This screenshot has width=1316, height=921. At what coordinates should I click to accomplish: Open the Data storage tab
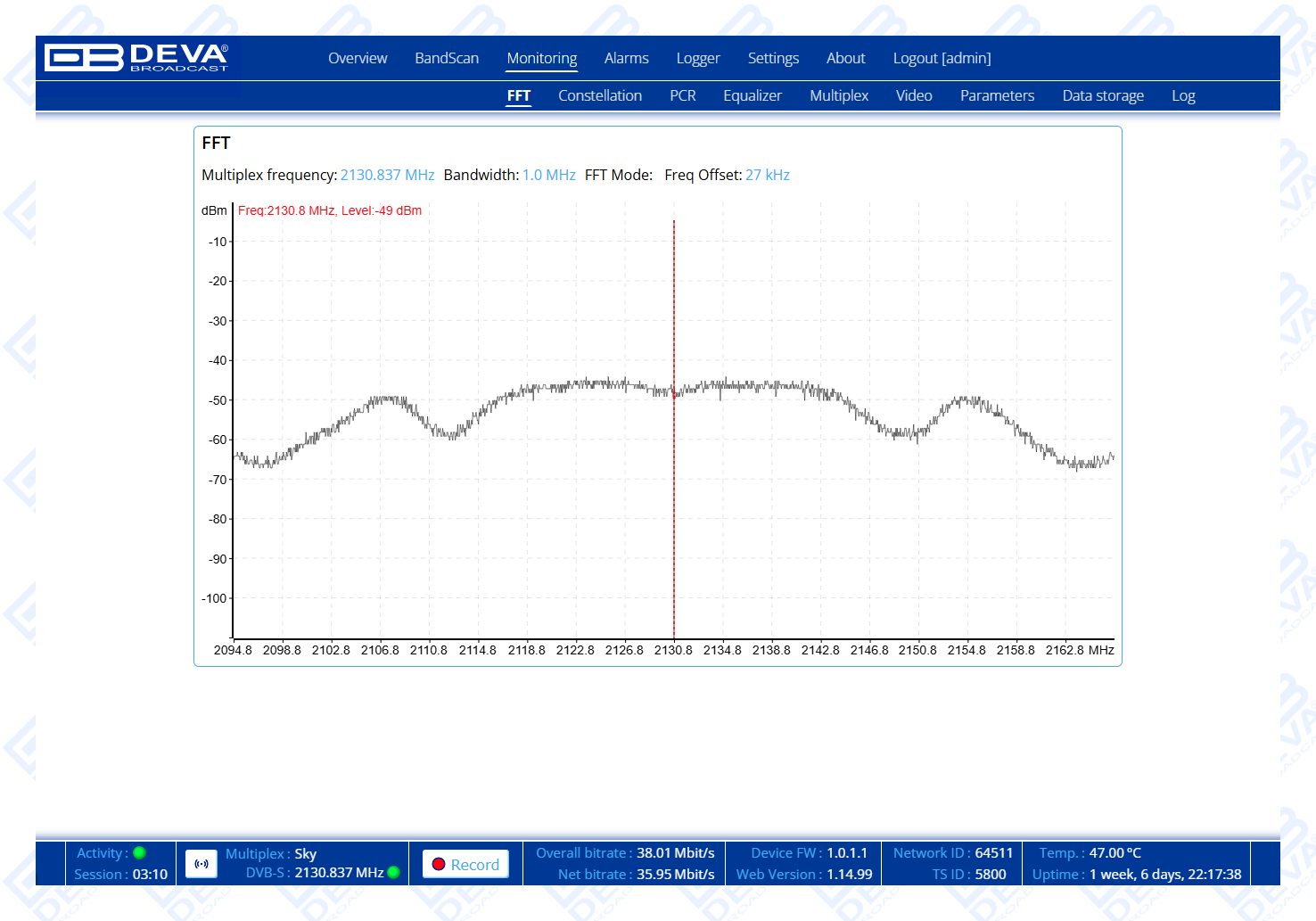pyautogui.click(x=1102, y=96)
